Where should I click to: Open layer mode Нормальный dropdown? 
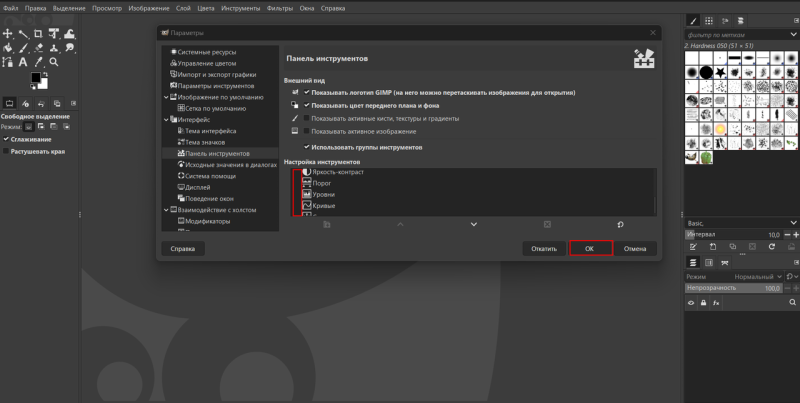coord(758,276)
